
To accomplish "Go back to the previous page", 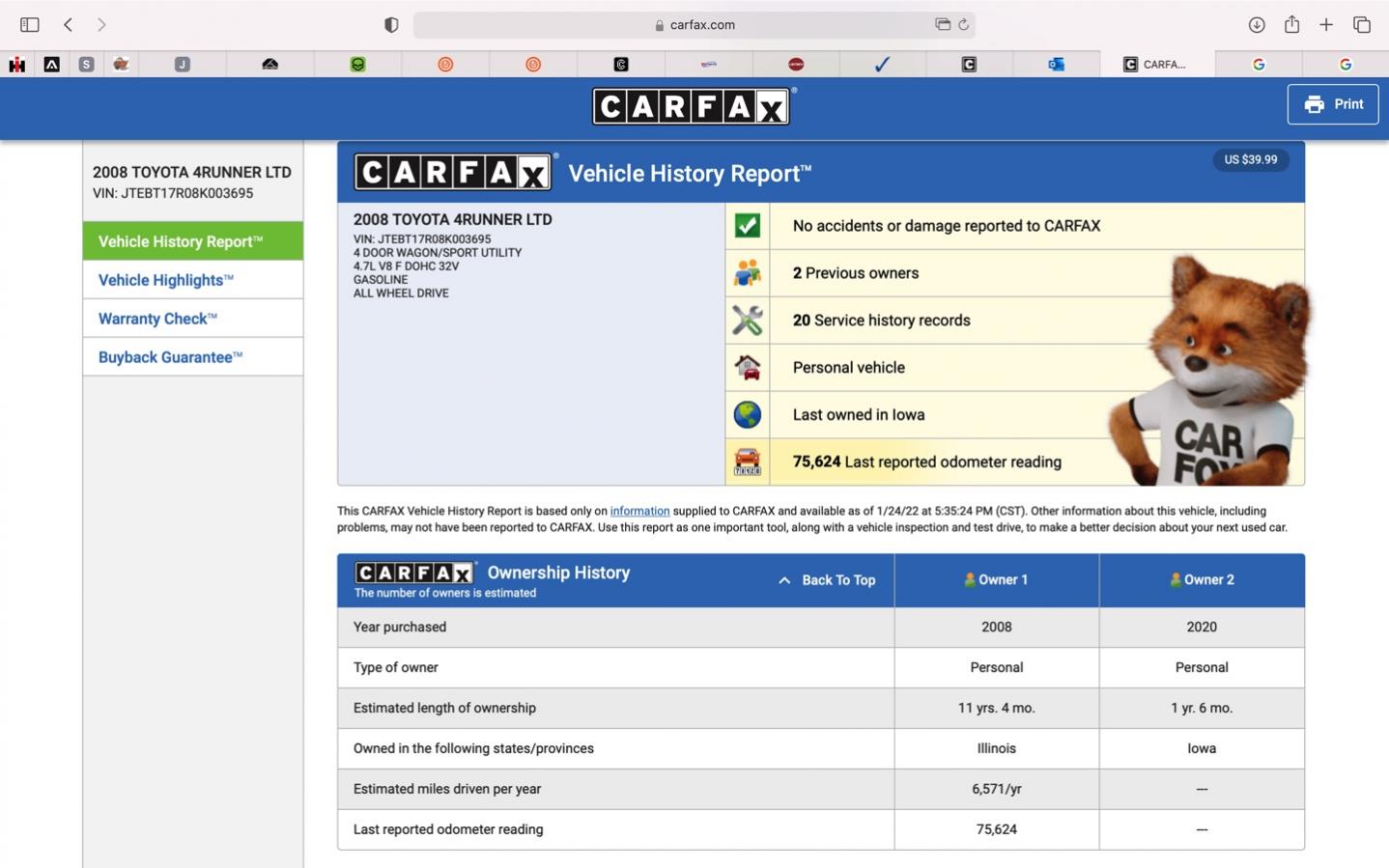I will pos(68,24).
